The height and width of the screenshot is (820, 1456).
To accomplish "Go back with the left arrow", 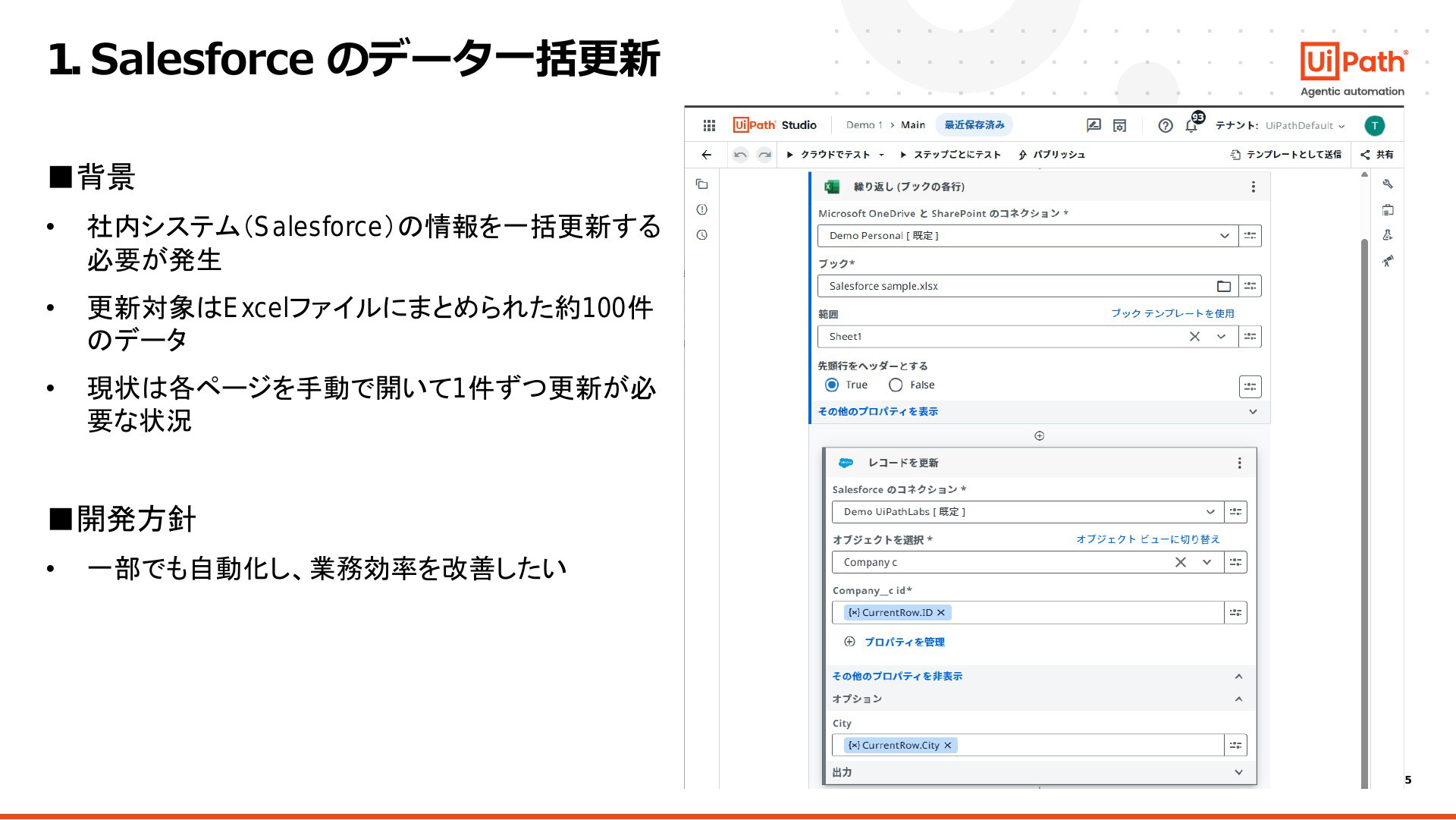I will (706, 155).
